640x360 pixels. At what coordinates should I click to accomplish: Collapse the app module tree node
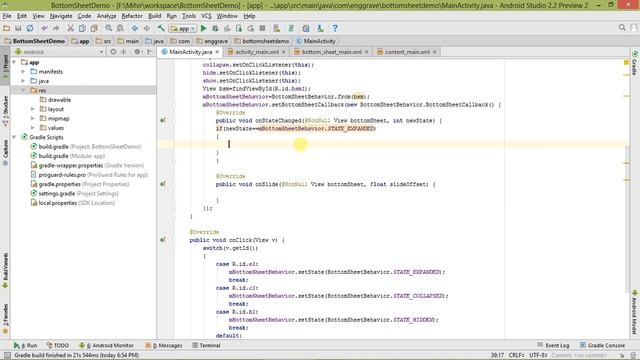tap(15, 62)
